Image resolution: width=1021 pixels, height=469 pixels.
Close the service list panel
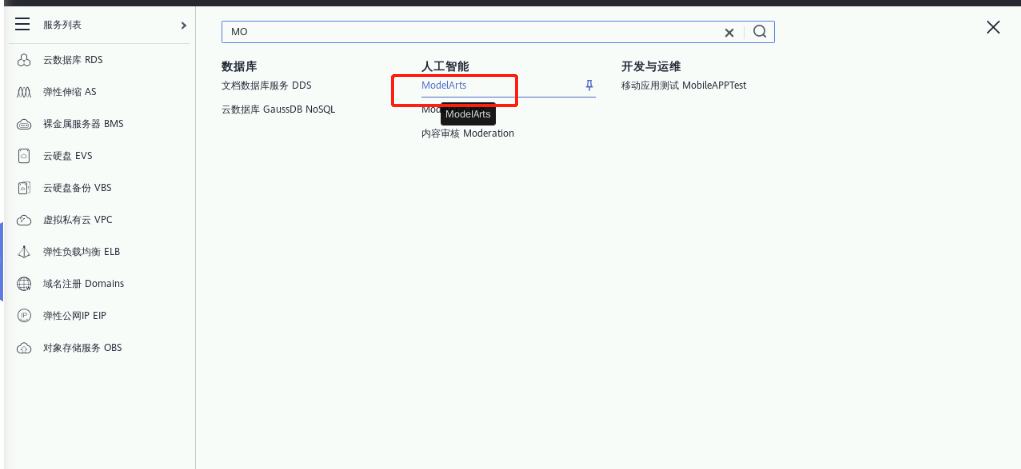993,27
